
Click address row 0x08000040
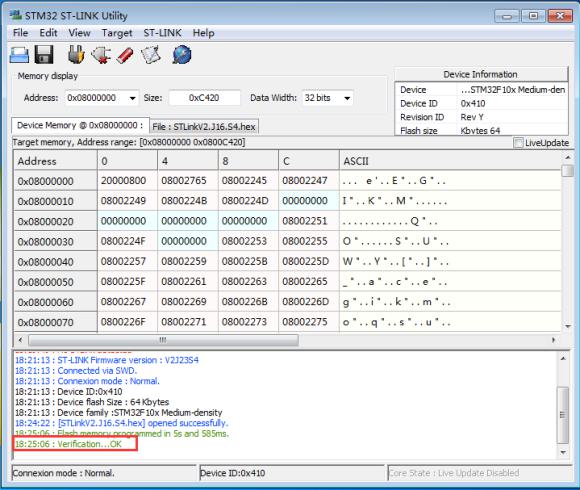click(55, 262)
